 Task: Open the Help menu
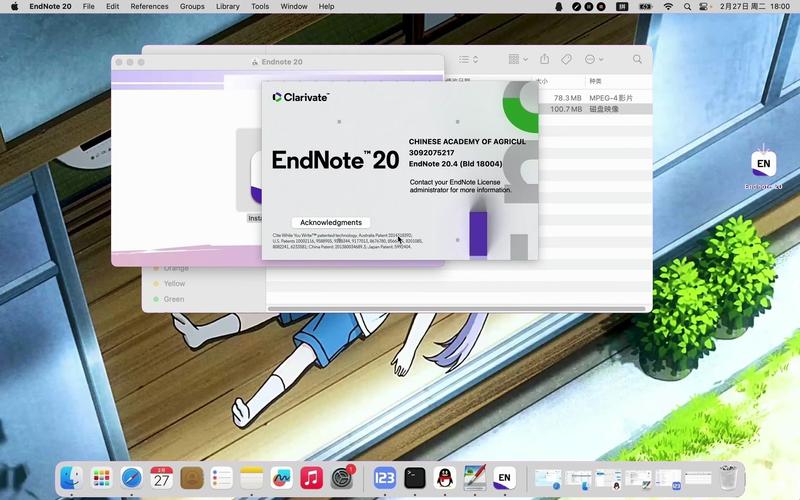[x=327, y=7]
